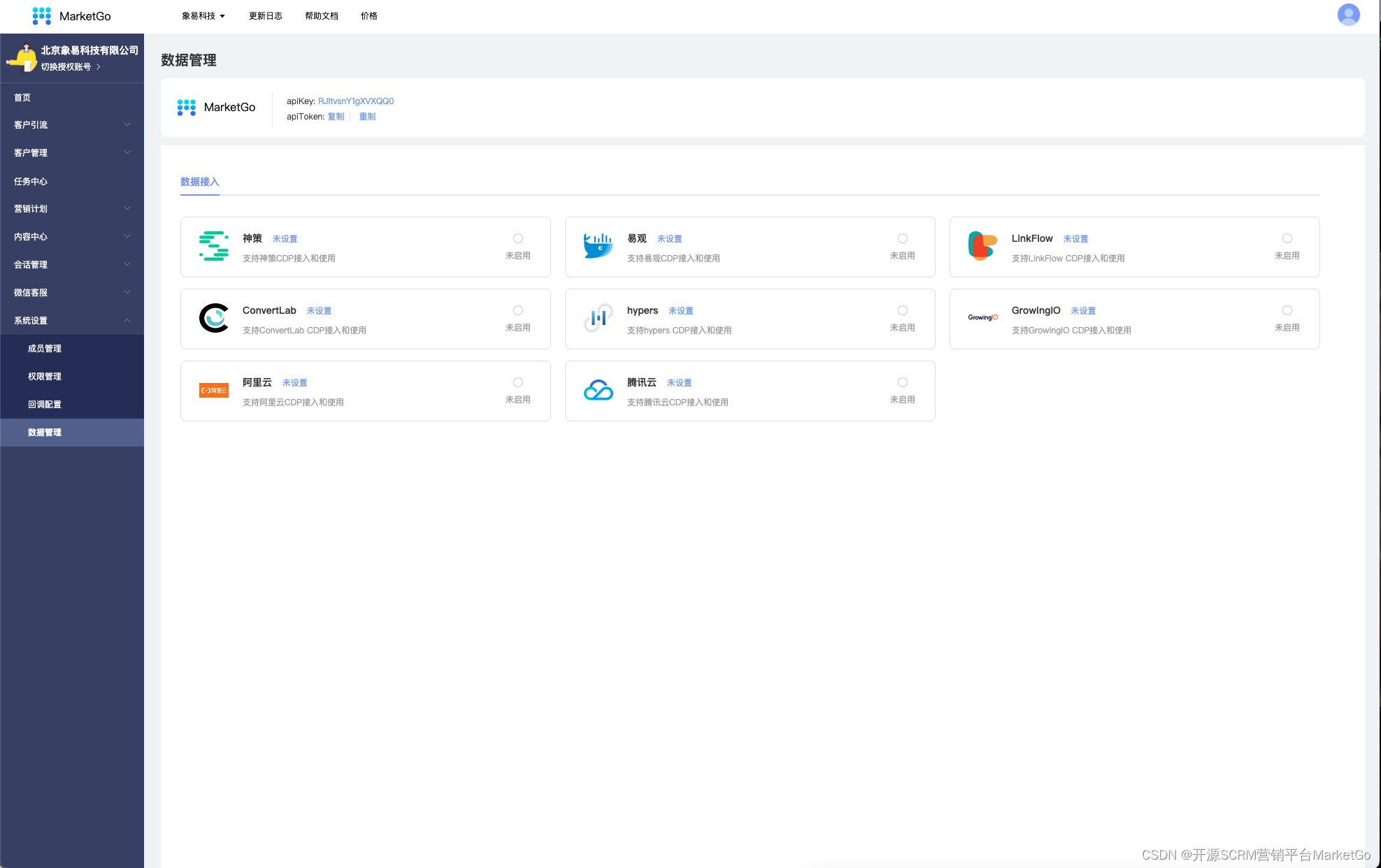Click 未设置 link for LinkFlow
This screenshot has width=1381, height=868.
[1075, 239]
